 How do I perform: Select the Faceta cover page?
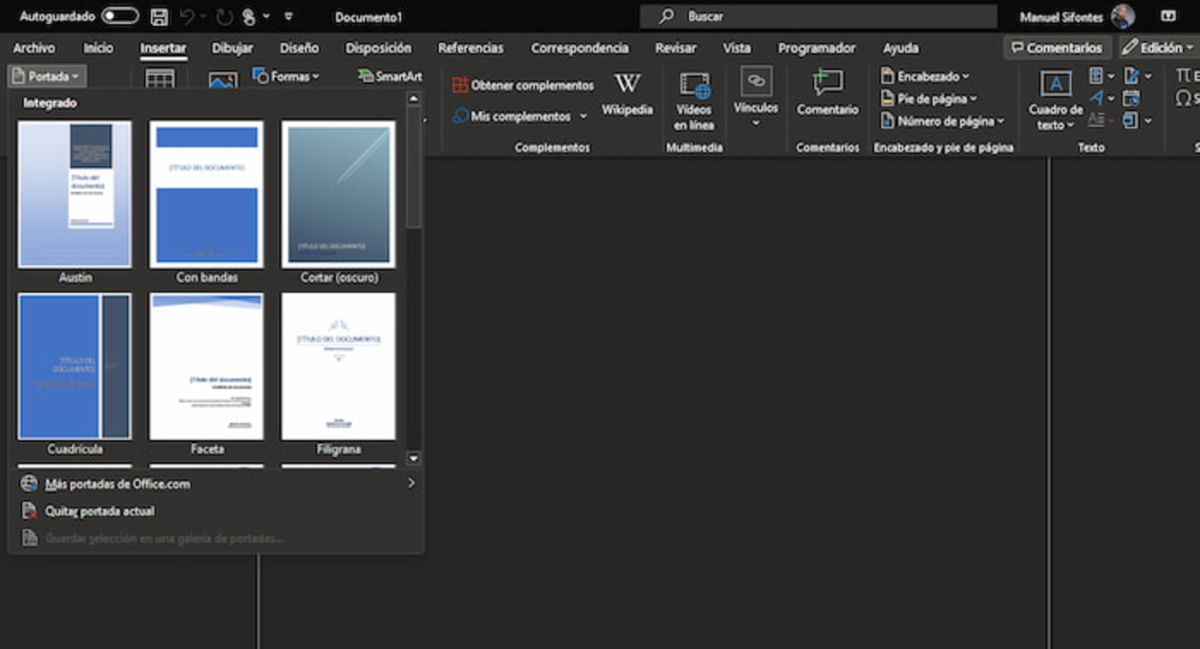(x=207, y=366)
